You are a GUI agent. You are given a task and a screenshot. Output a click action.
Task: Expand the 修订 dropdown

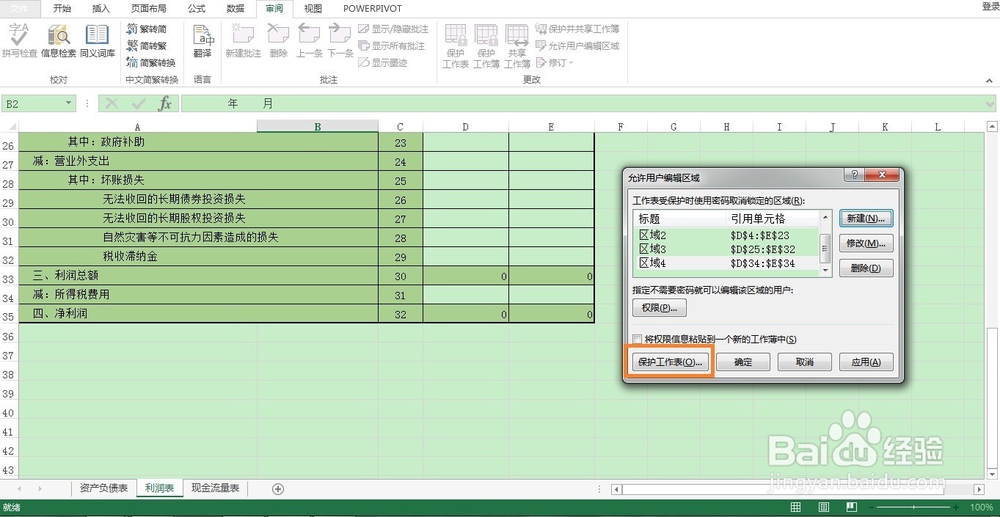pos(554,62)
